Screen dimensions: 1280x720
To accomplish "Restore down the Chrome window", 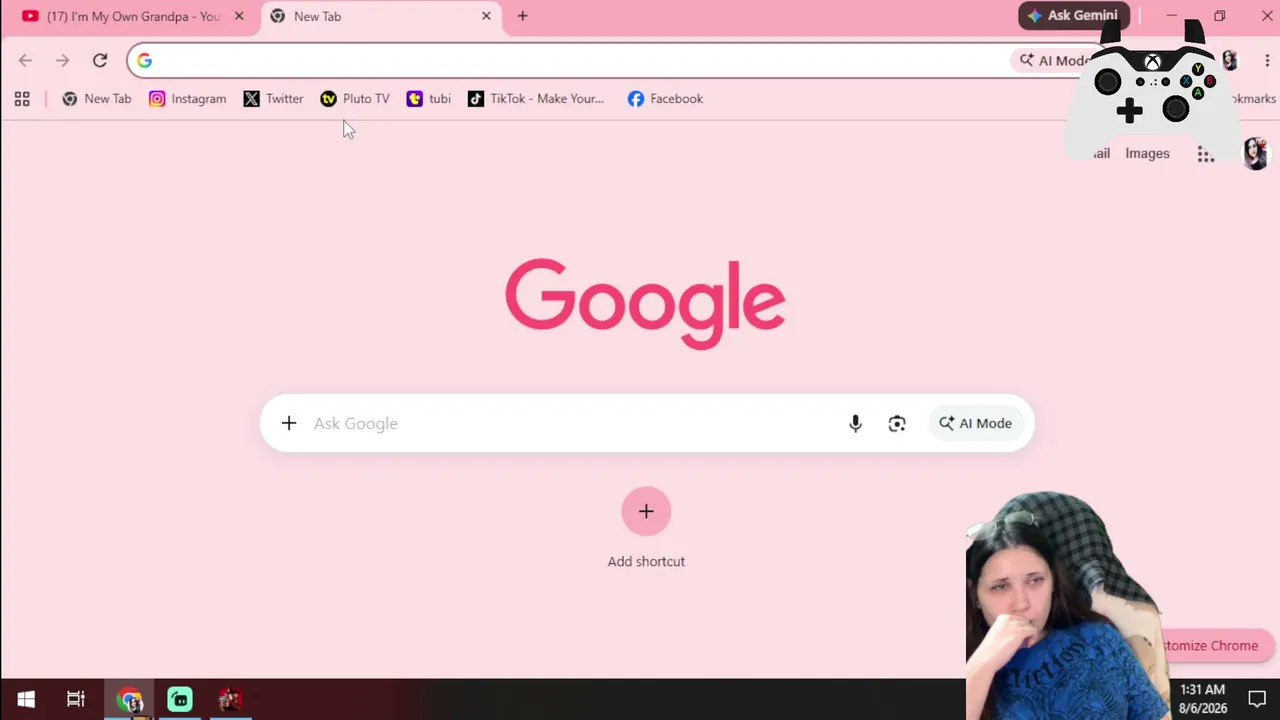I will tap(1220, 16).
